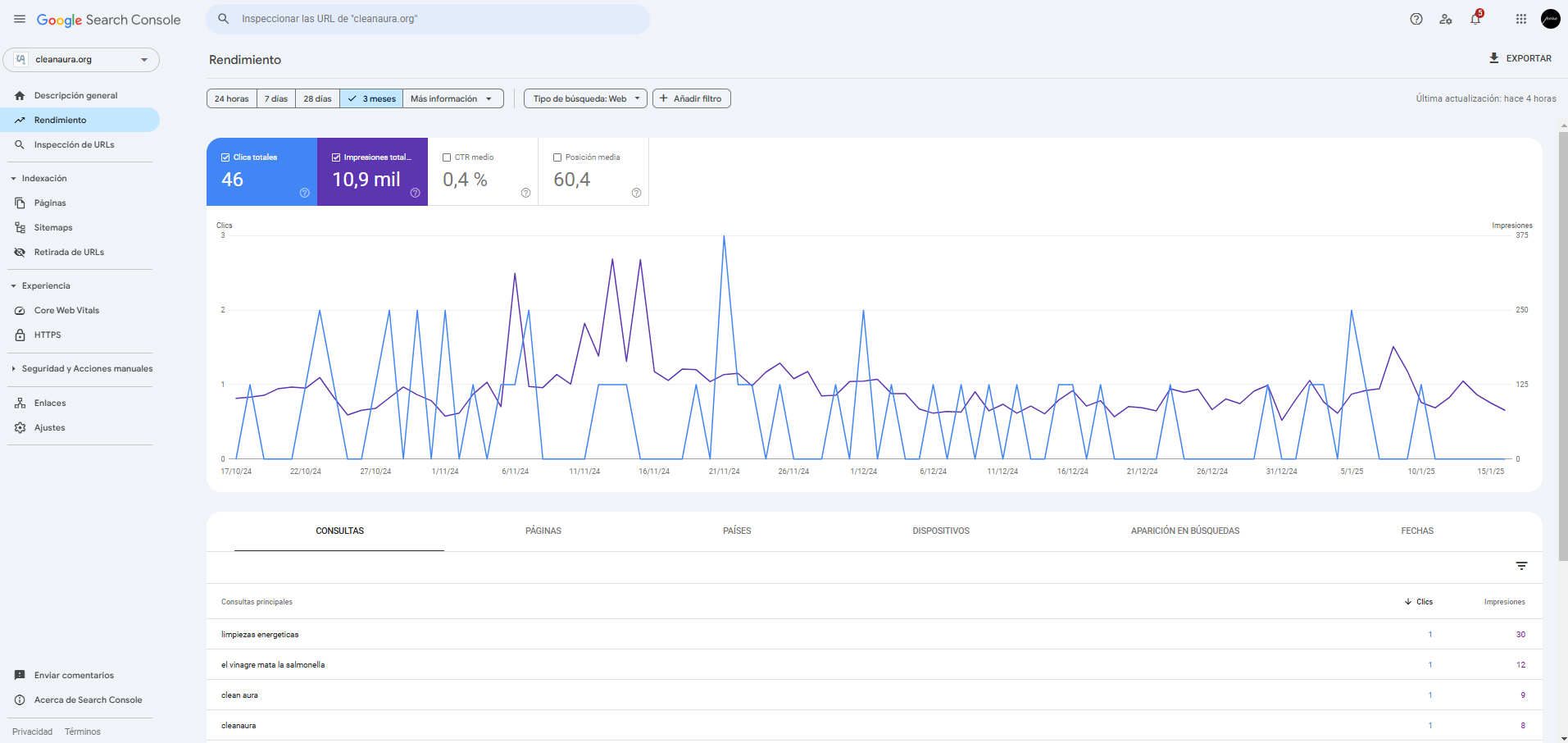Switch to the Consultas tab
Screen dimensions: 1568x743
pos(339,531)
